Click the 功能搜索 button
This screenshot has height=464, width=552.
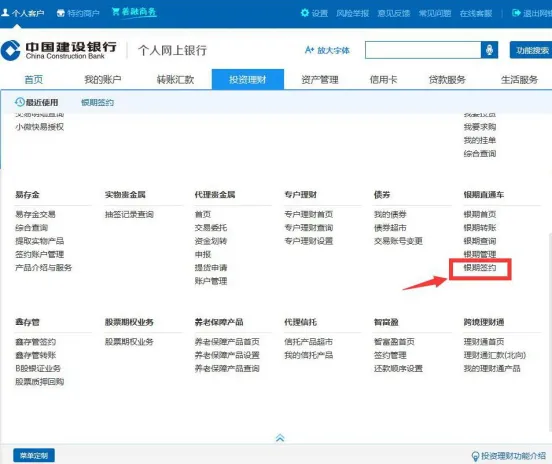coord(531,50)
